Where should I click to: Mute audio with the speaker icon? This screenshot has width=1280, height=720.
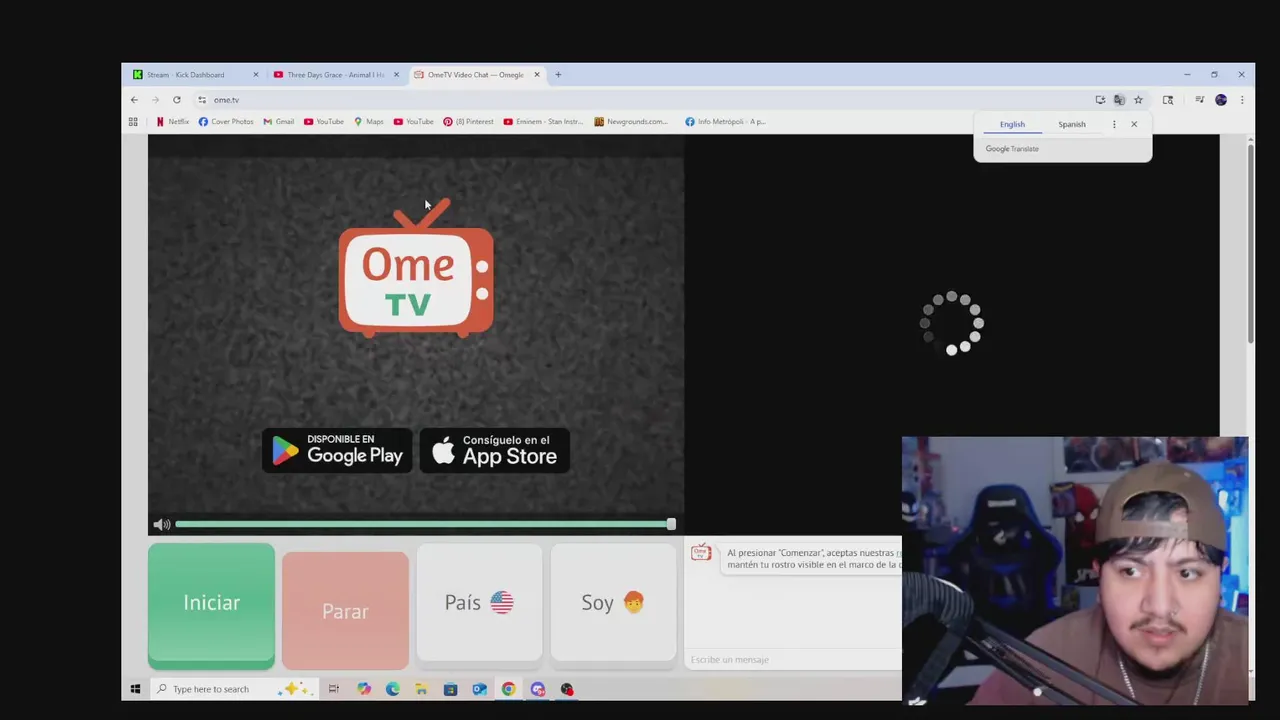pos(161,524)
